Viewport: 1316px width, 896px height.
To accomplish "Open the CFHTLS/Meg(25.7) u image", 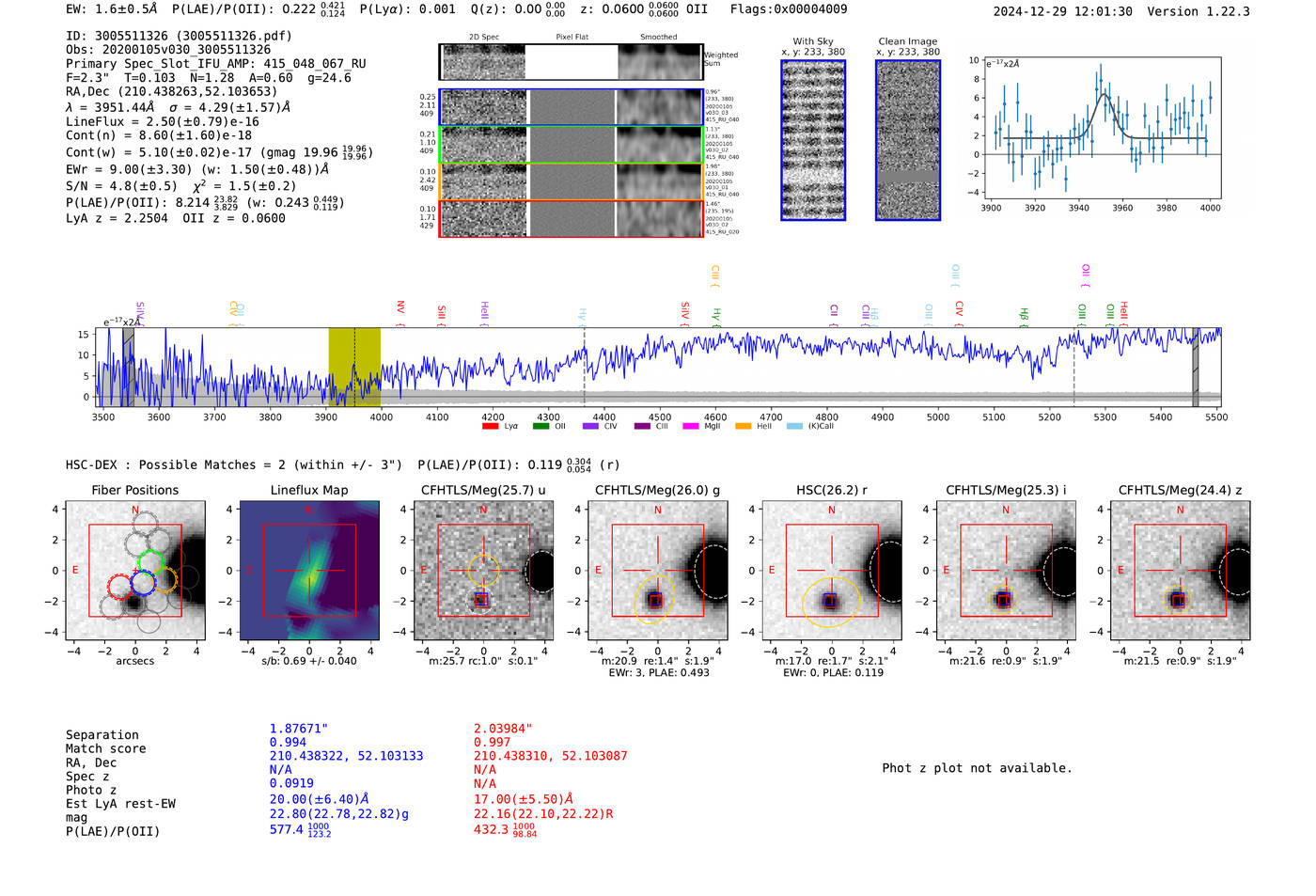I will click(x=483, y=571).
